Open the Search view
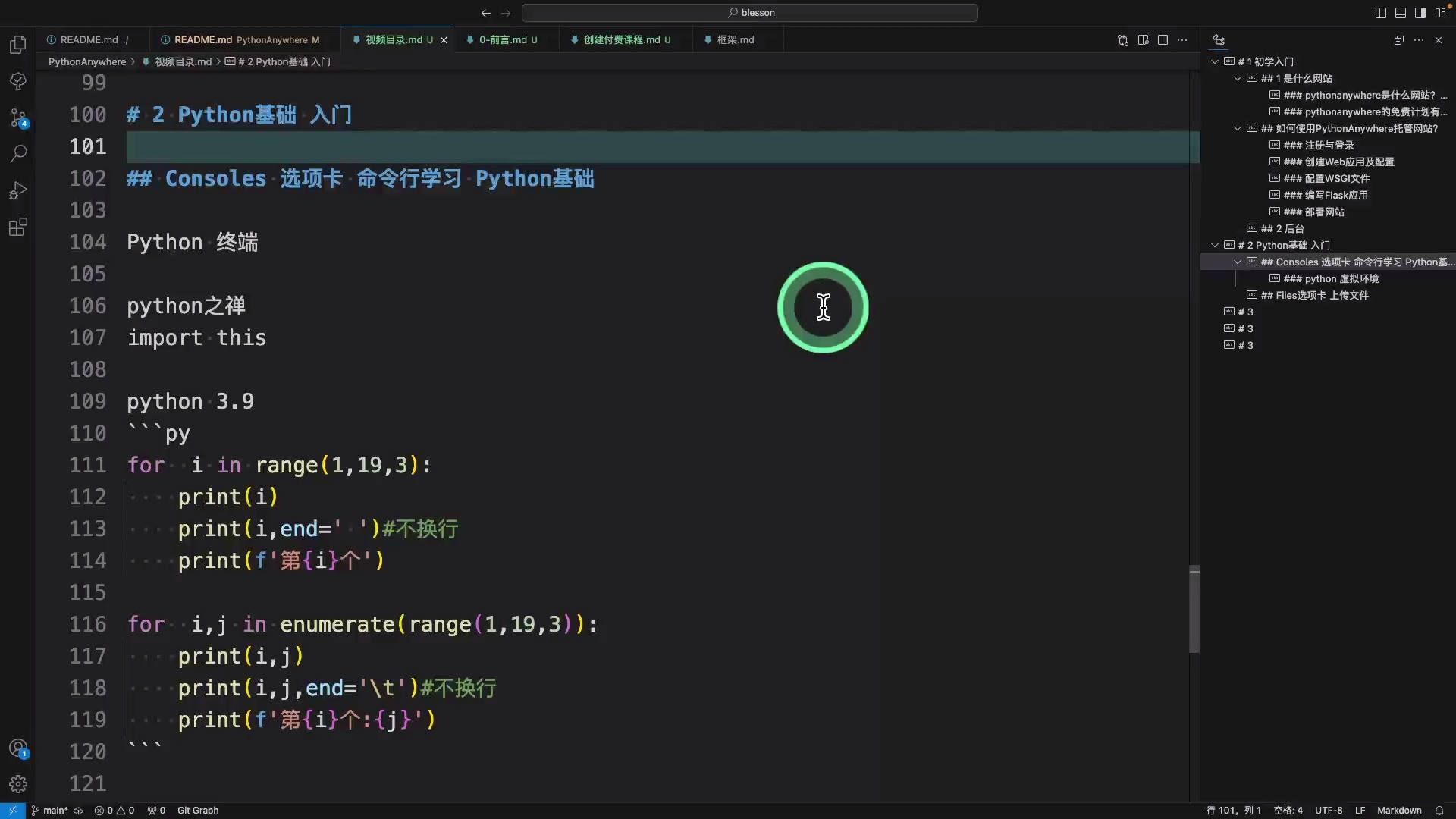The image size is (1456, 819). click(x=17, y=154)
